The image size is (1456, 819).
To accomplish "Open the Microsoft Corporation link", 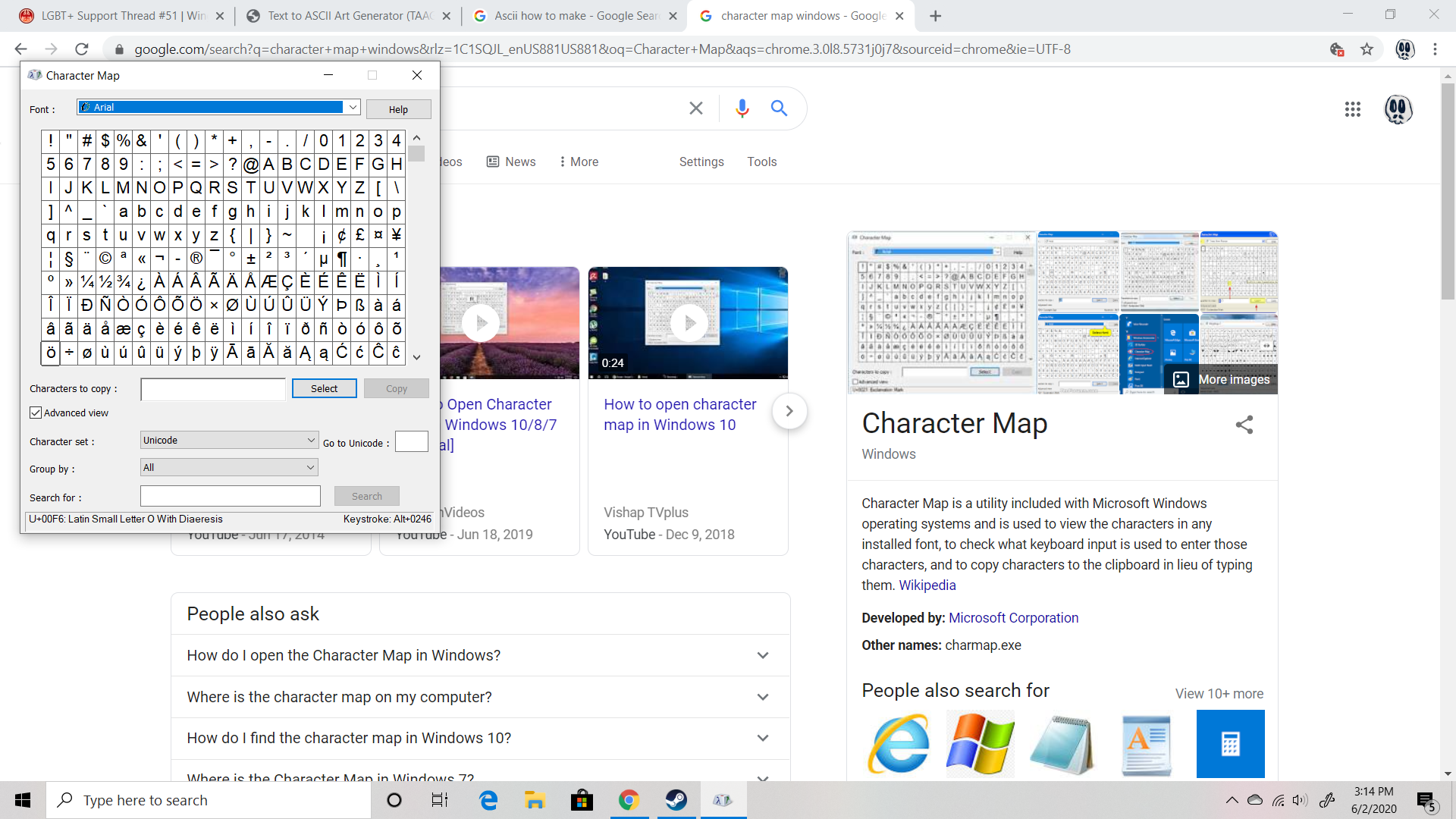I will (1013, 617).
